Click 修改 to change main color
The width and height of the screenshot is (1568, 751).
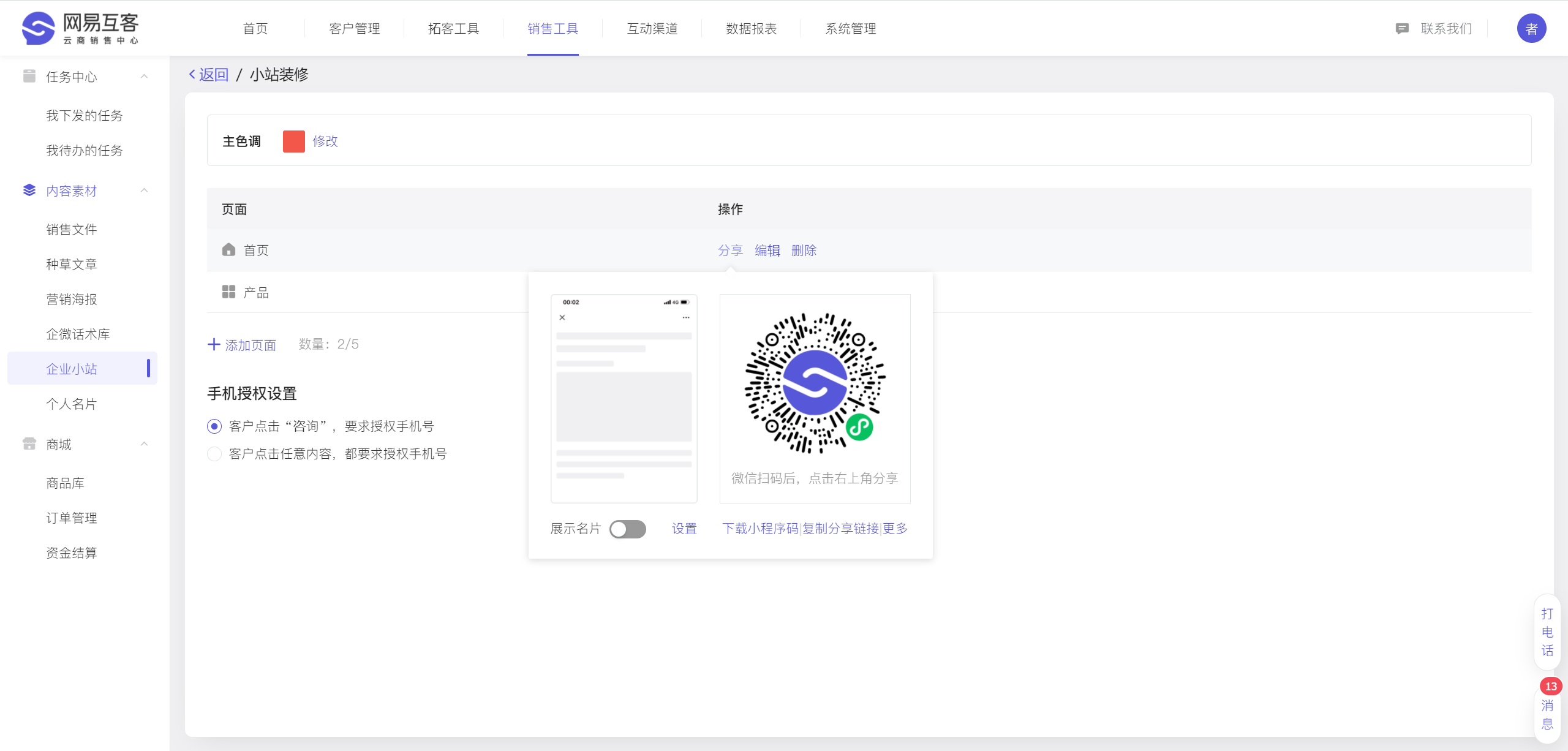325,141
